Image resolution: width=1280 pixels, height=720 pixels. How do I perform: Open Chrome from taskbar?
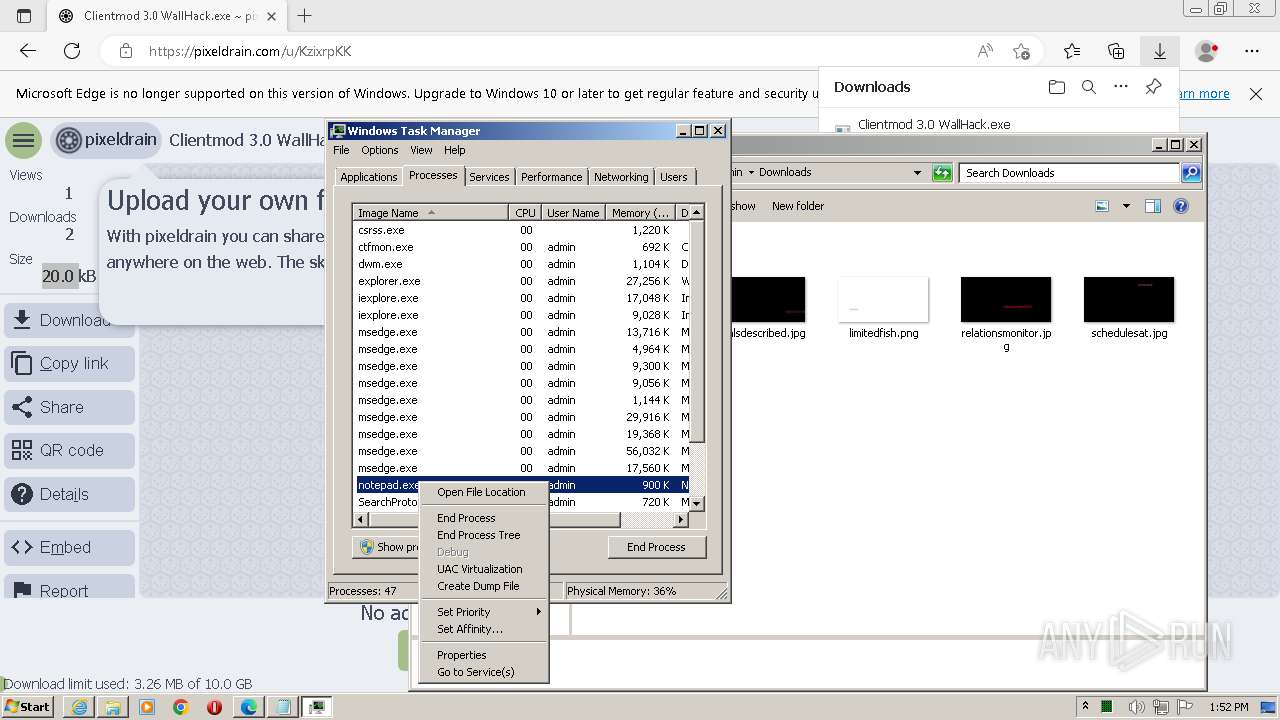tap(181, 707)
